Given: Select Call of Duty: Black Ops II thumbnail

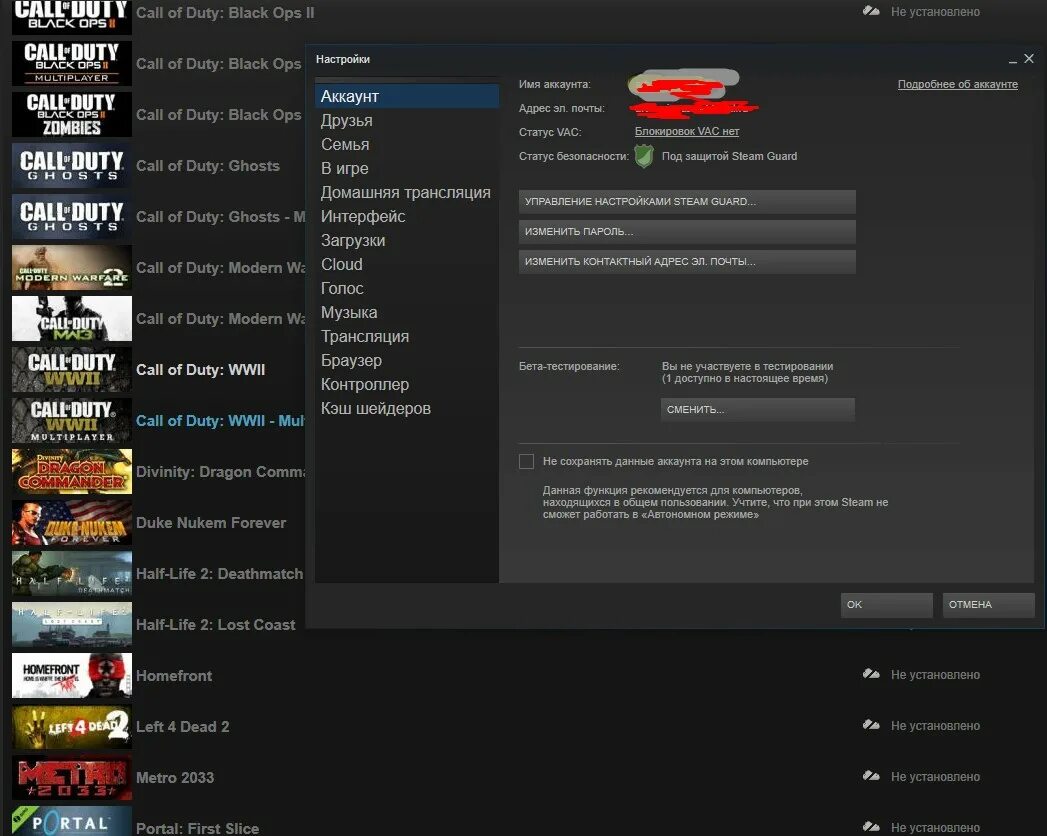Looking at the screenshot, I should click(72, 16).
